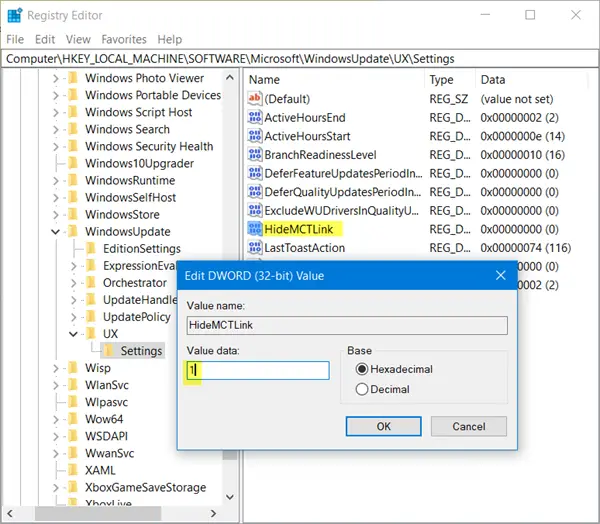Click the Value data input field
600x524 pixels.
(x=258, y=371)
